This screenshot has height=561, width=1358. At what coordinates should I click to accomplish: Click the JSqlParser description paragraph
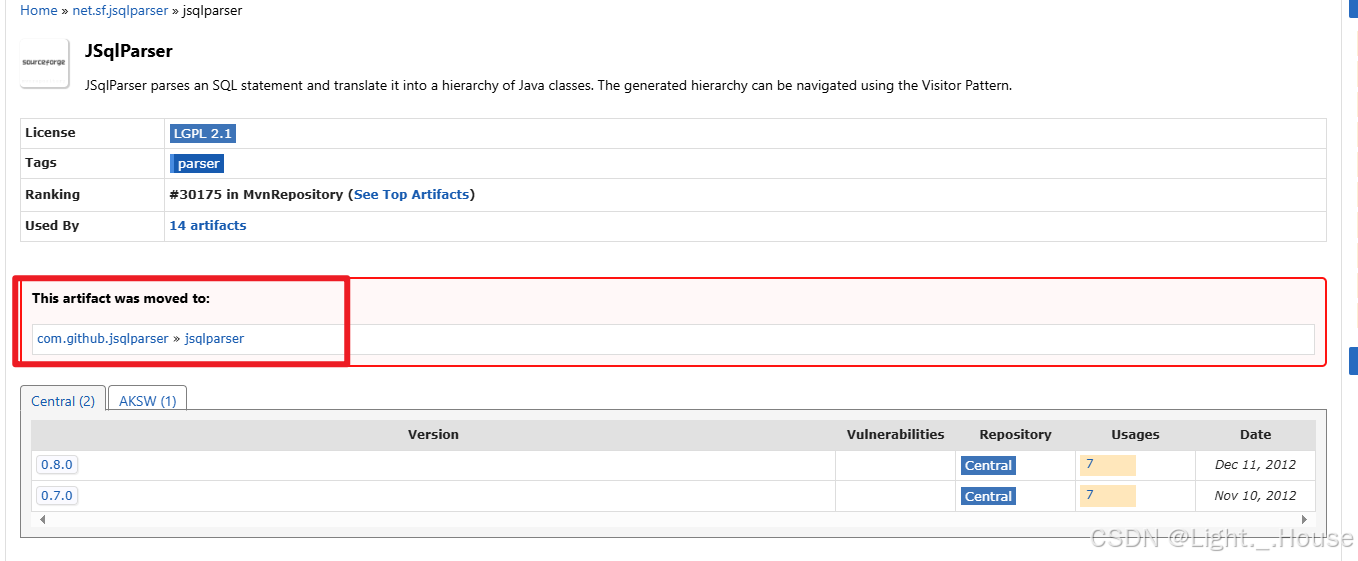tap(549, 85)
